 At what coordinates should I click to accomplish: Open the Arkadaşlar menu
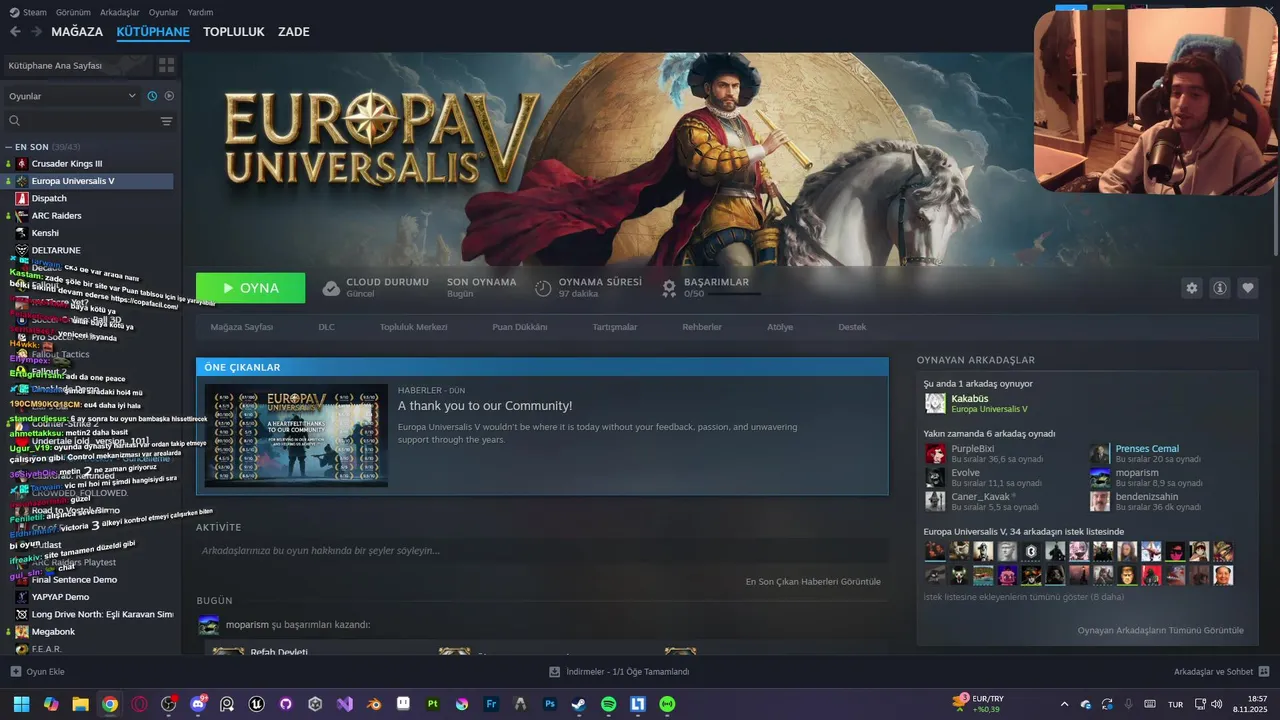tap(120, 12)
